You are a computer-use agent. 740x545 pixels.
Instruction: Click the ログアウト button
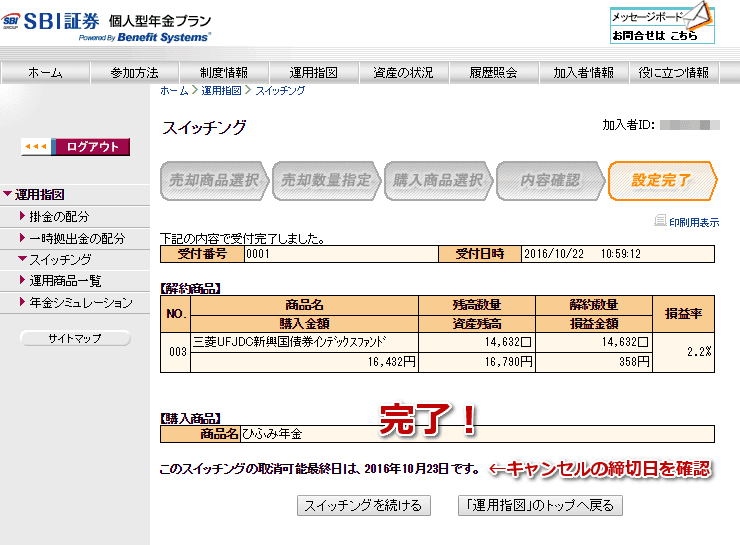[x=76, y=147]
